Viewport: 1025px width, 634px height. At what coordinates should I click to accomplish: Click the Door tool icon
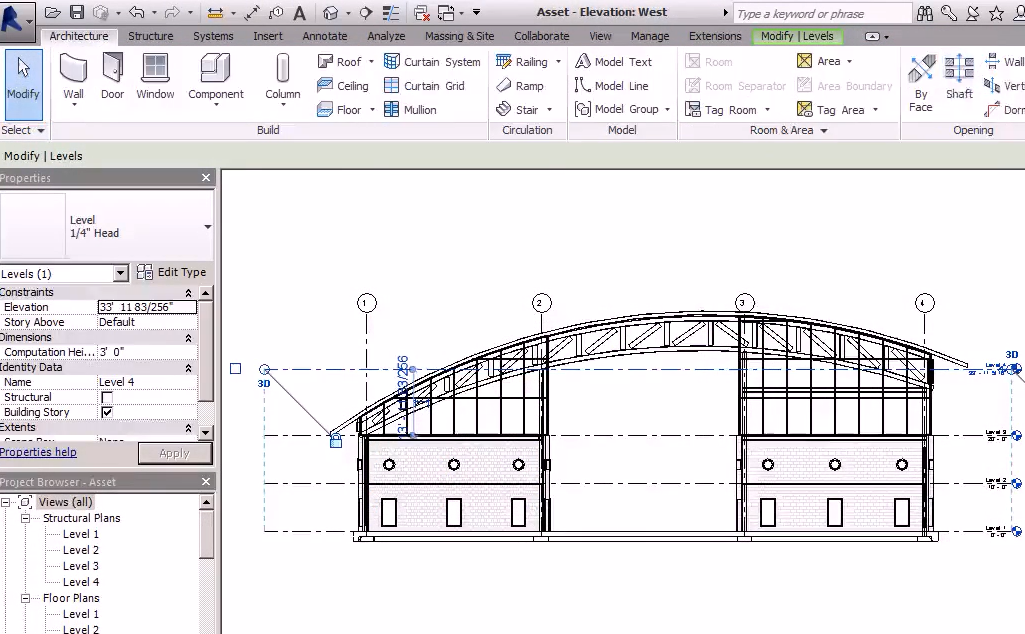coord(112,70)
